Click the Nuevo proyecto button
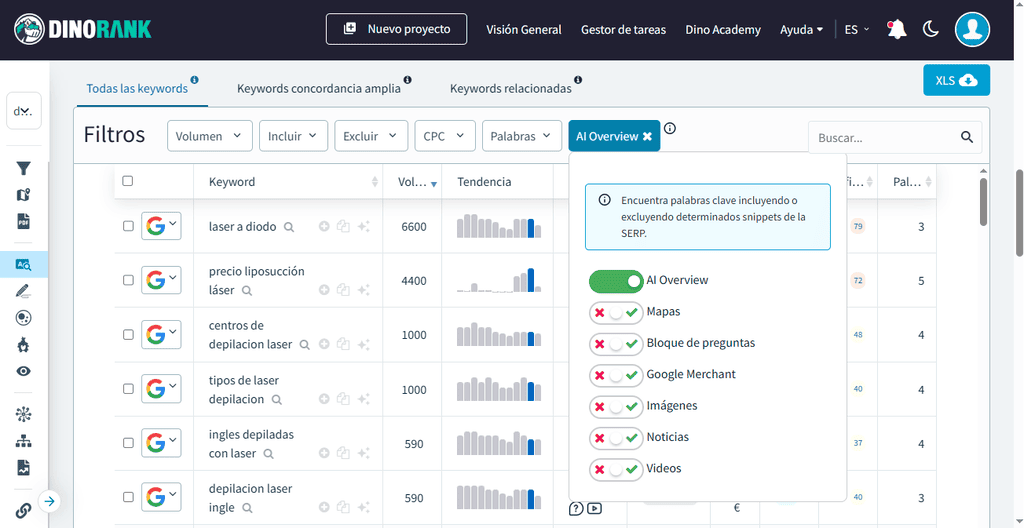The height and width of the screenshot is (528, 1024). (396, 29)
